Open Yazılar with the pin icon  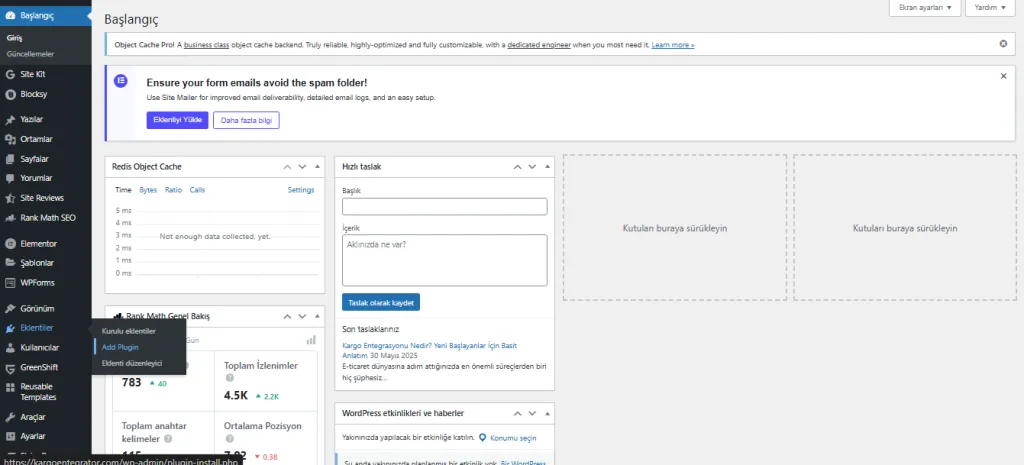[x=33, y=120]
